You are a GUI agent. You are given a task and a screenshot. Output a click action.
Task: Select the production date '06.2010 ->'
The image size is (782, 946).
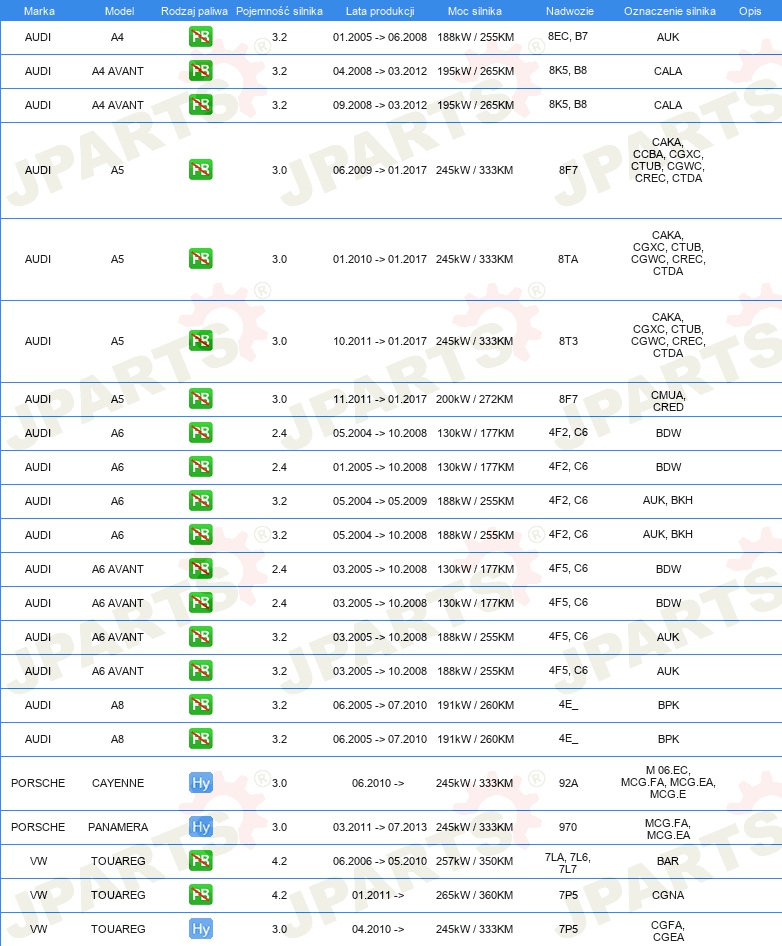[x=378, y=783]
